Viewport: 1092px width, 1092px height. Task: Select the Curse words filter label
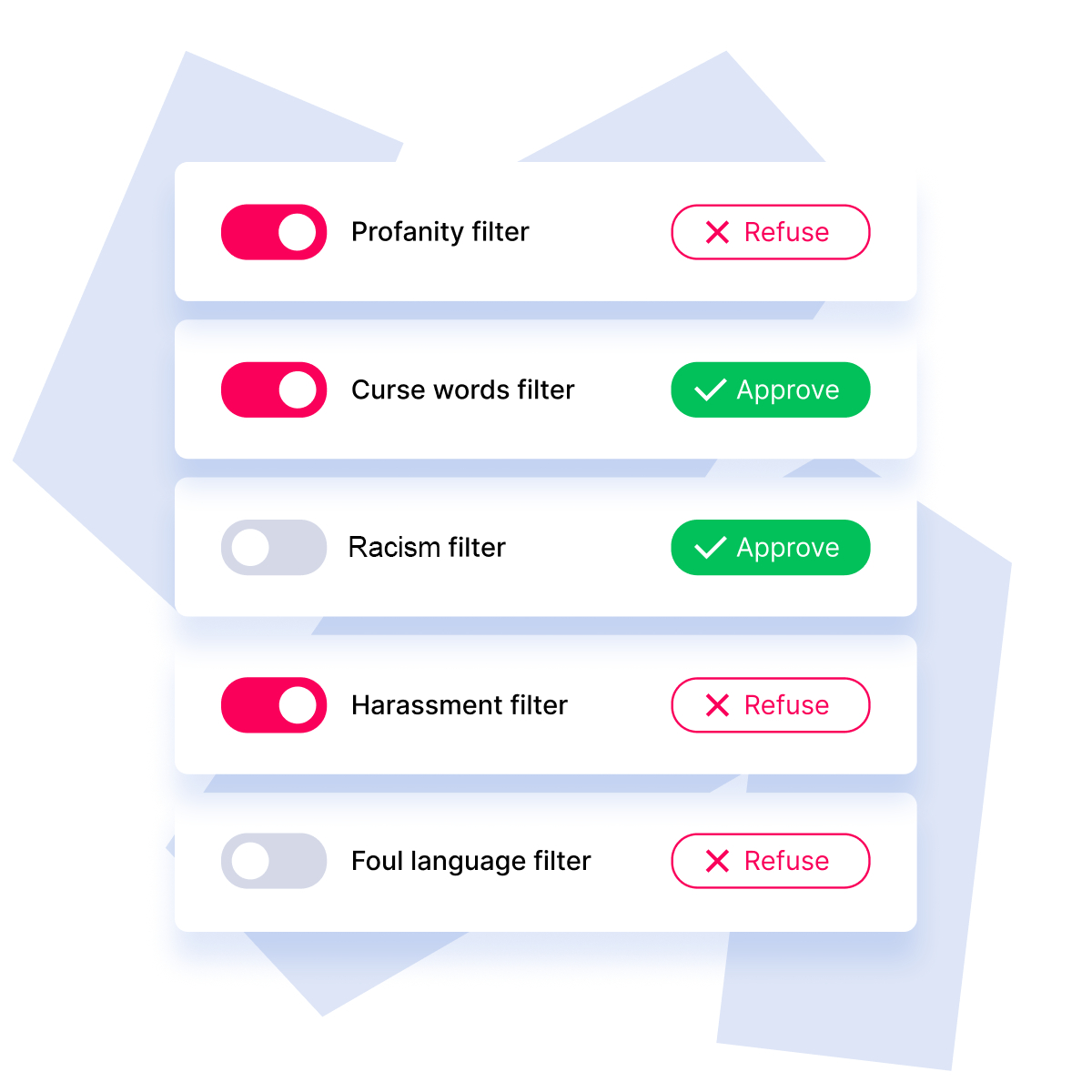462,389
